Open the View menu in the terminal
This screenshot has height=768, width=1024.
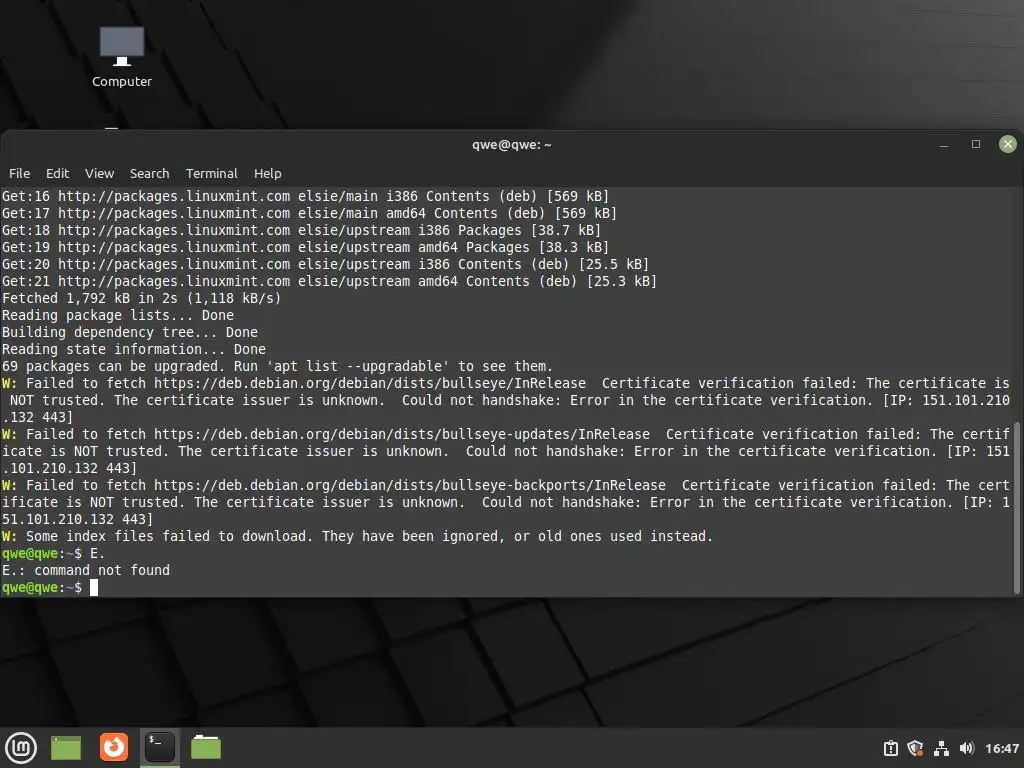99,174
